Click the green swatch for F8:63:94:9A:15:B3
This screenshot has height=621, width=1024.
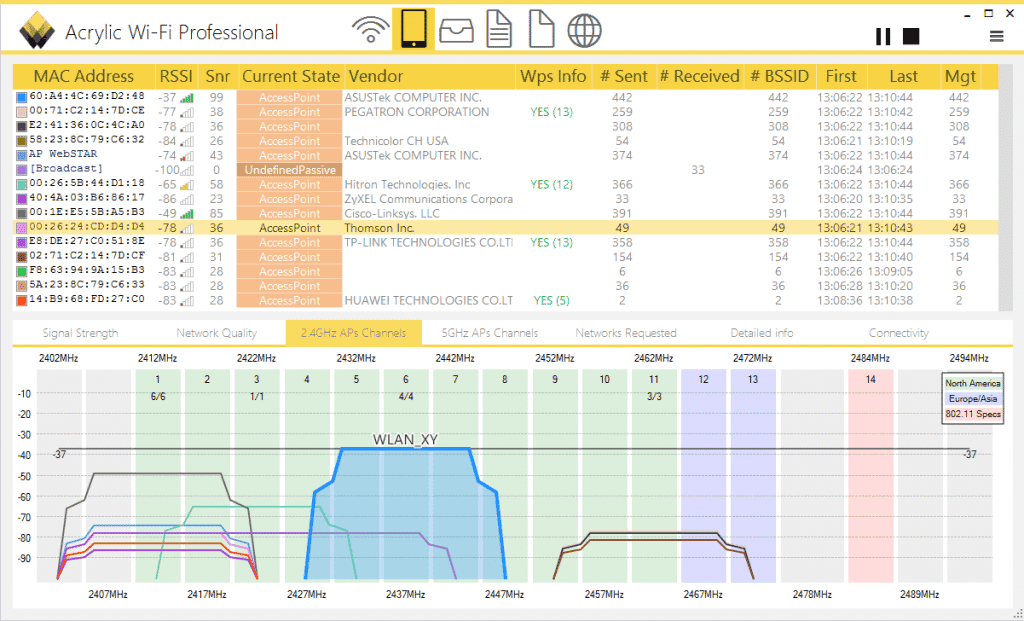[x=21, y=271]
